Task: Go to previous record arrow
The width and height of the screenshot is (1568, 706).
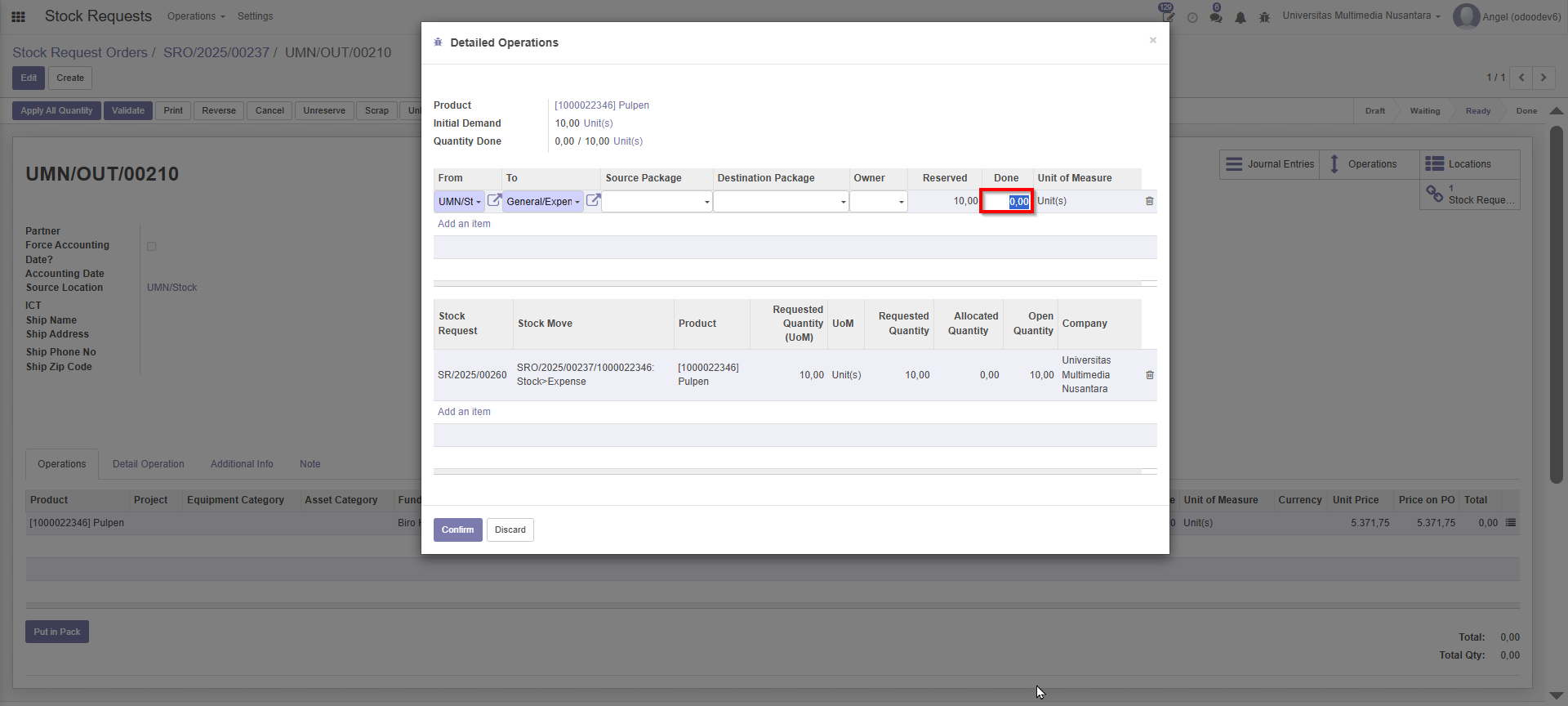Action: click(1521, 78)
